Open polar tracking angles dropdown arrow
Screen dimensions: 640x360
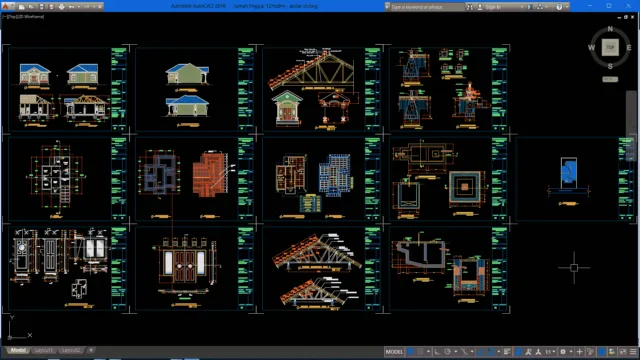(x=455, y=351)
